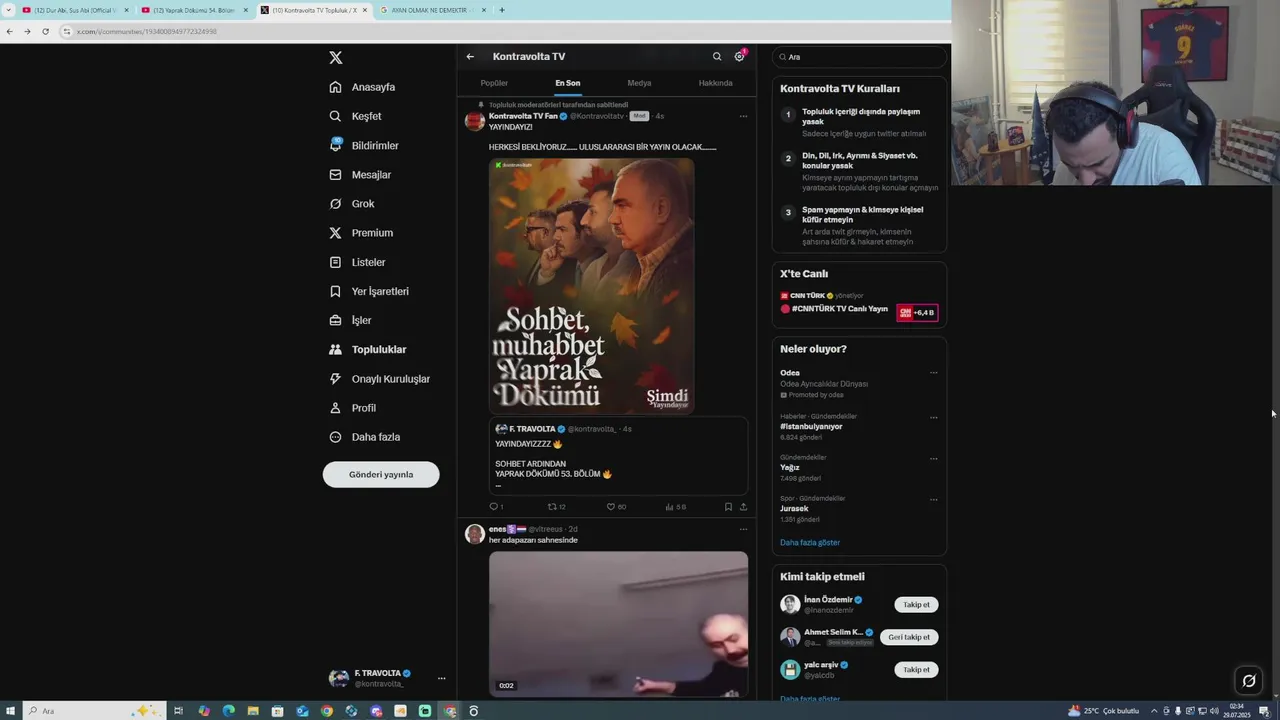Go back with the Kontravolta TV header arrow
Viewport: 1280px width, 720px height.
coord(470,57)
